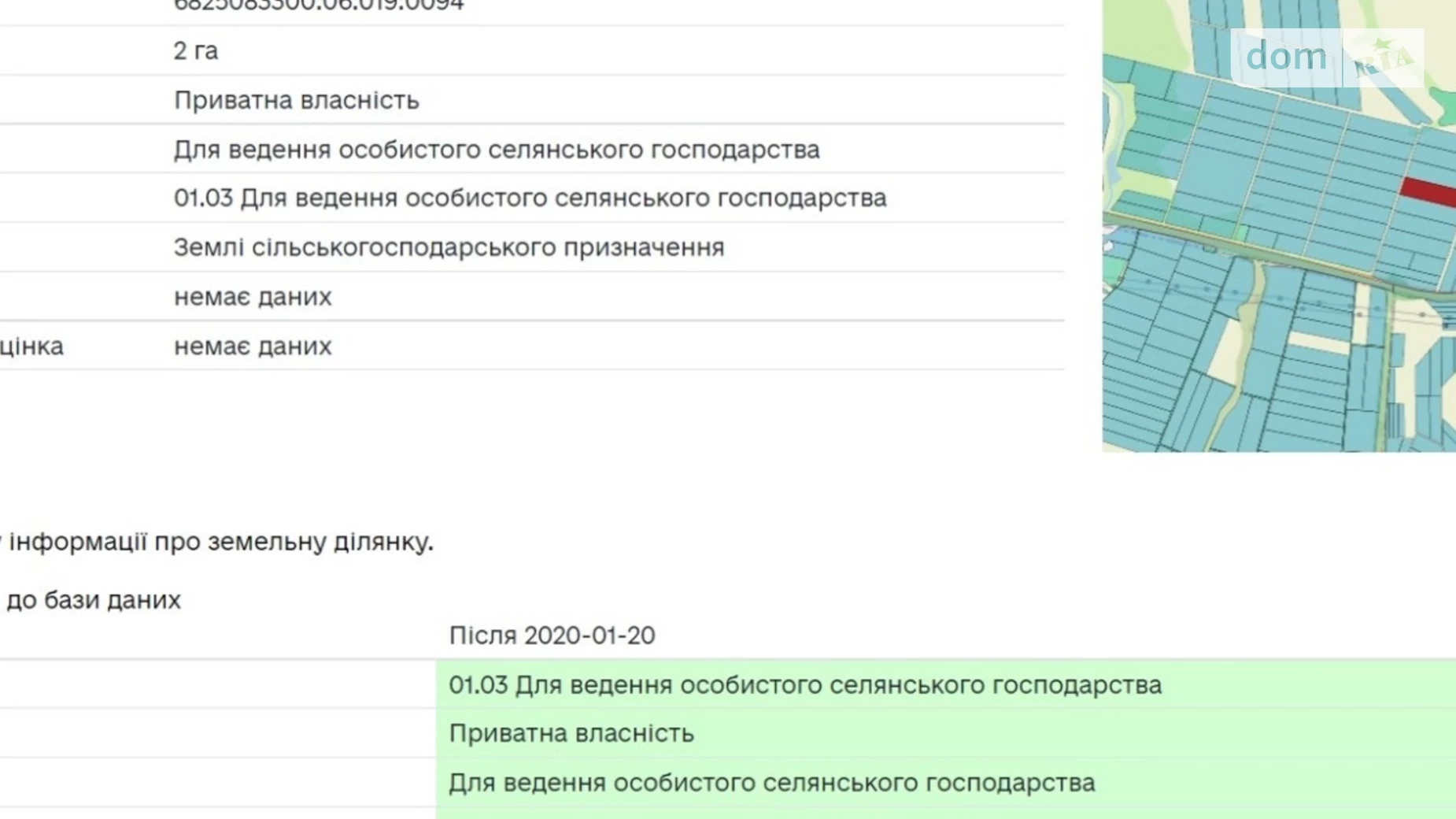This screenshot has width=1456, height=819.
Task: Select the green Приватна власність row
Action: pyautogui.click(x=571, y=734)
